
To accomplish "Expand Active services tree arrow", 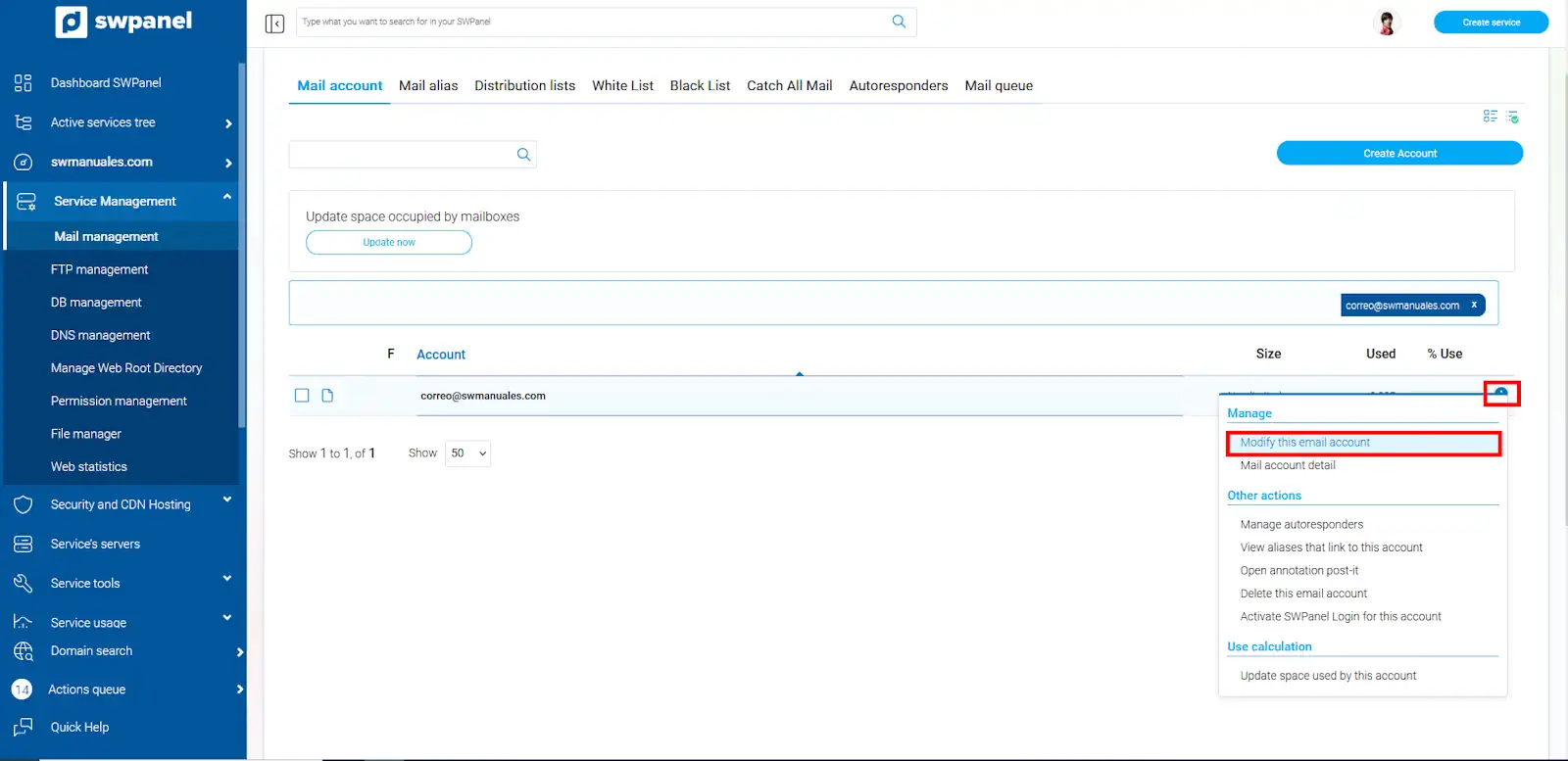I will click(228, 123).
